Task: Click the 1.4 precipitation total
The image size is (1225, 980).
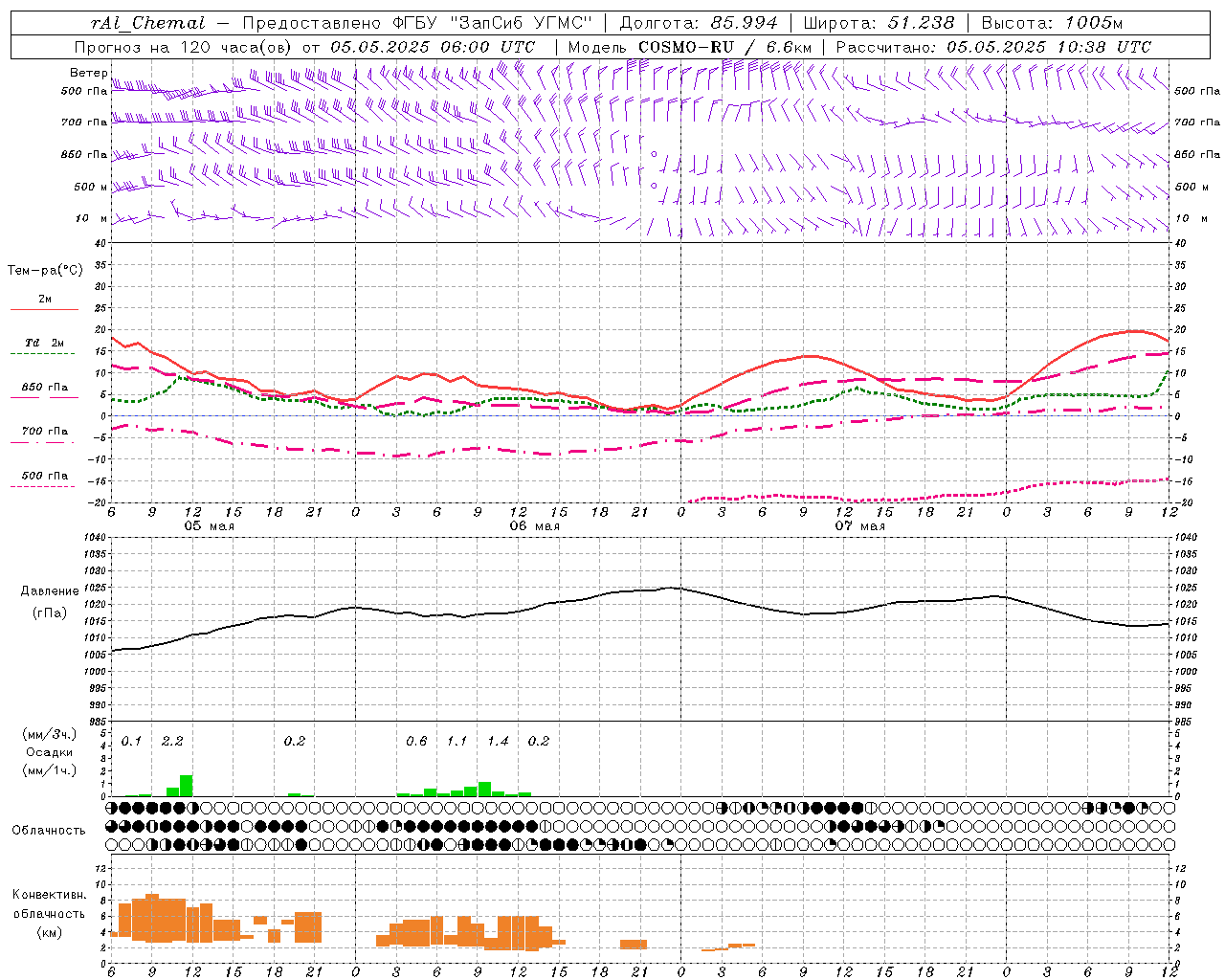Action: [498, 741]
